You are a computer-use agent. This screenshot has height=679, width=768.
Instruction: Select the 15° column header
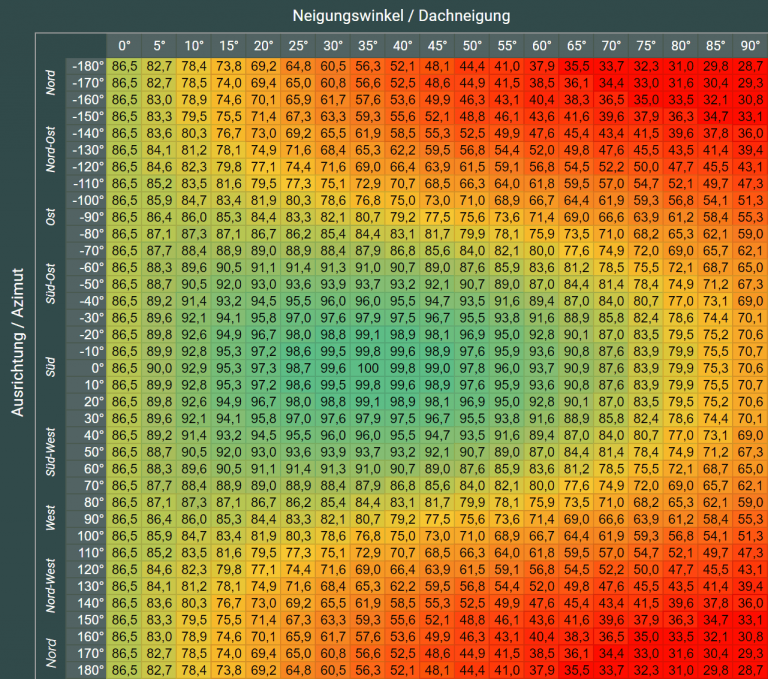[229, 46]
